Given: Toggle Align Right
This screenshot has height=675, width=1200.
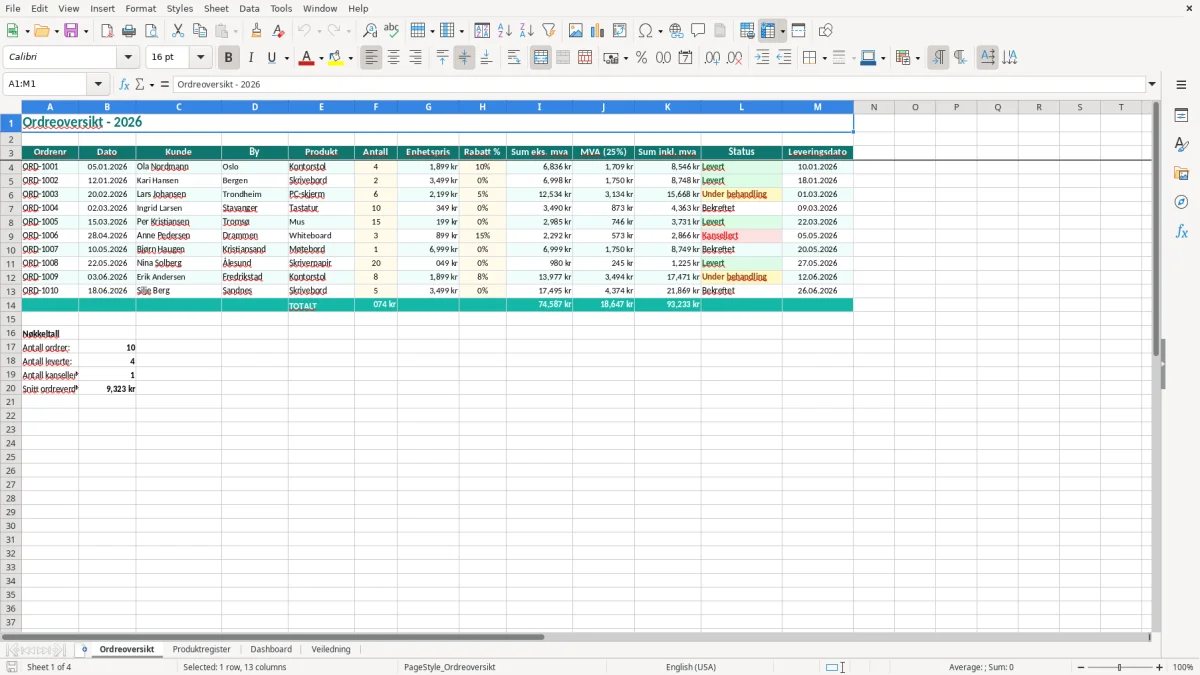Looking at the screenshot, I should pyautogui.click(x=416, y=58).
